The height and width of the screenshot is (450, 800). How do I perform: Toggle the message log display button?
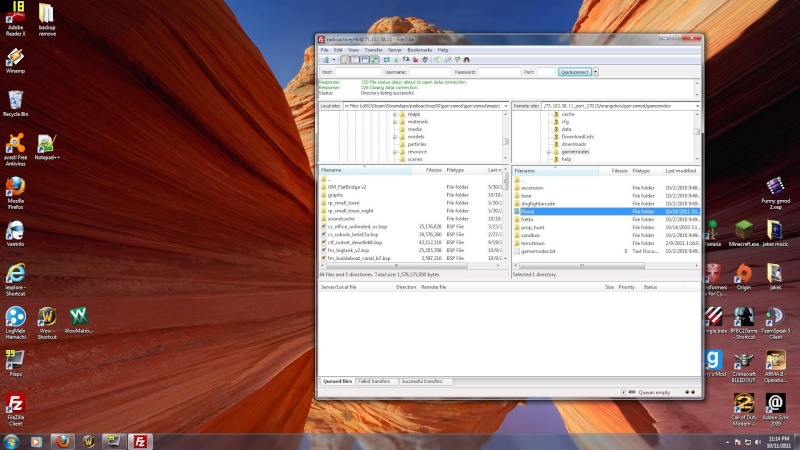pyautogui.click(x=345, y=60)
